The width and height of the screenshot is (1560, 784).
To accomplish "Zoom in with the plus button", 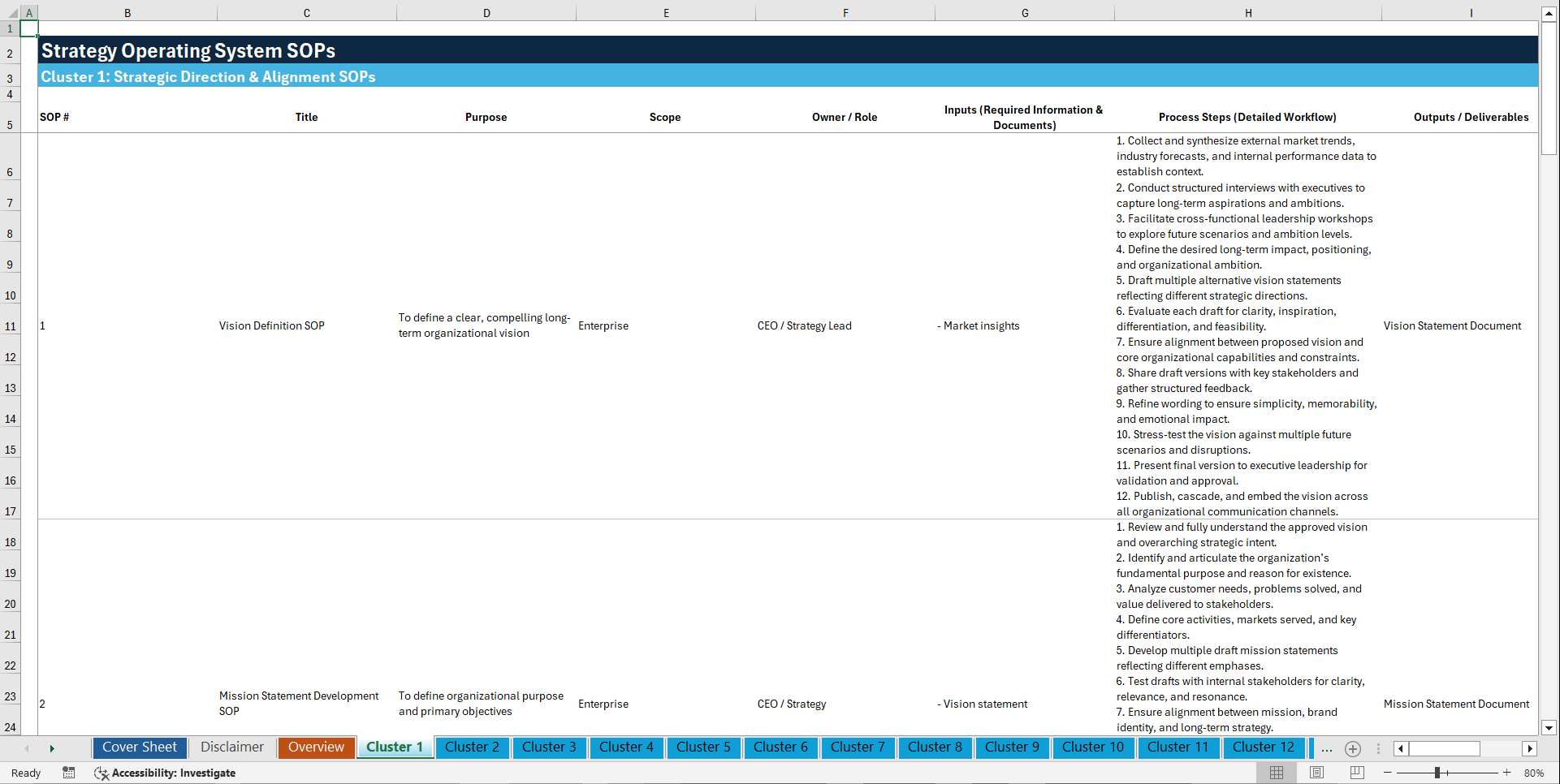I will (1507, 773).
